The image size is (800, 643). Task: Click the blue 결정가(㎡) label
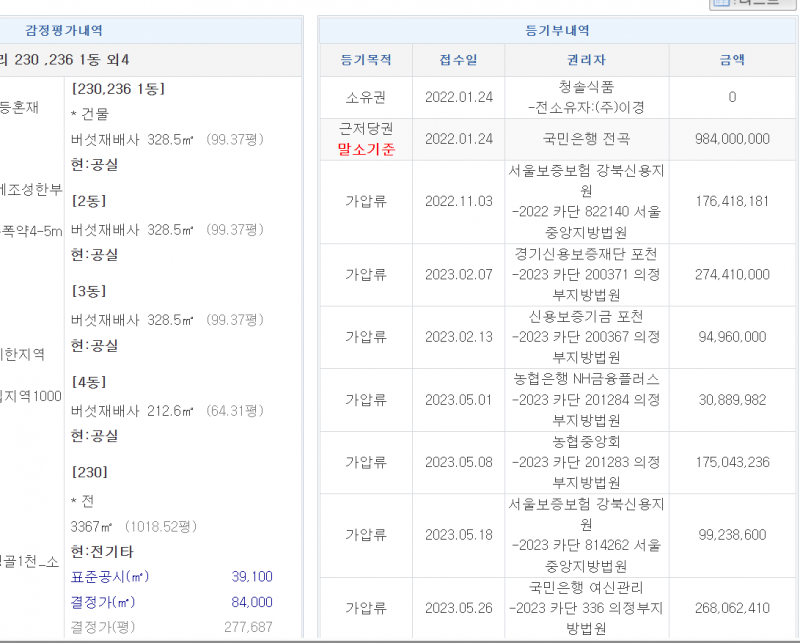[x=103, y=602]
